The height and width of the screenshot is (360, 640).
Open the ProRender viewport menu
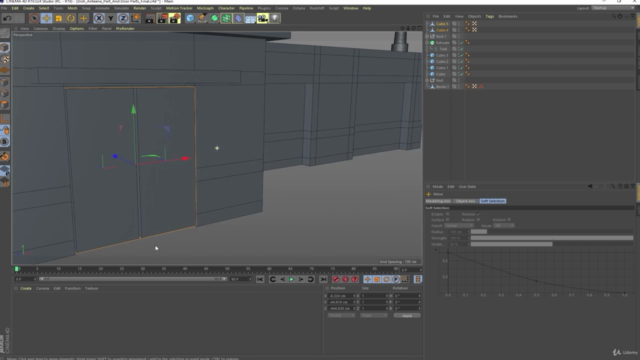point(125,29)
